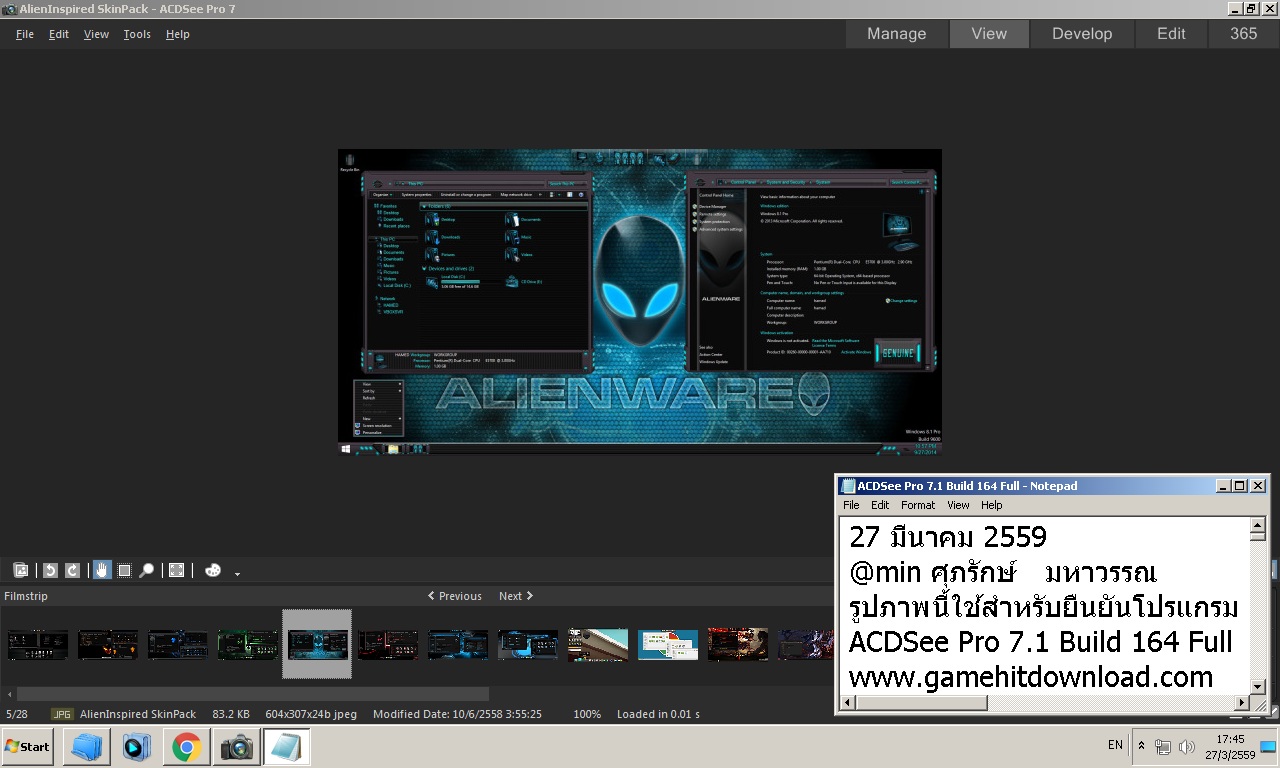Click the external editor icon at toolbar start
The width and height of the screenshot is (1280, 768).
click(x=20, y=570)
